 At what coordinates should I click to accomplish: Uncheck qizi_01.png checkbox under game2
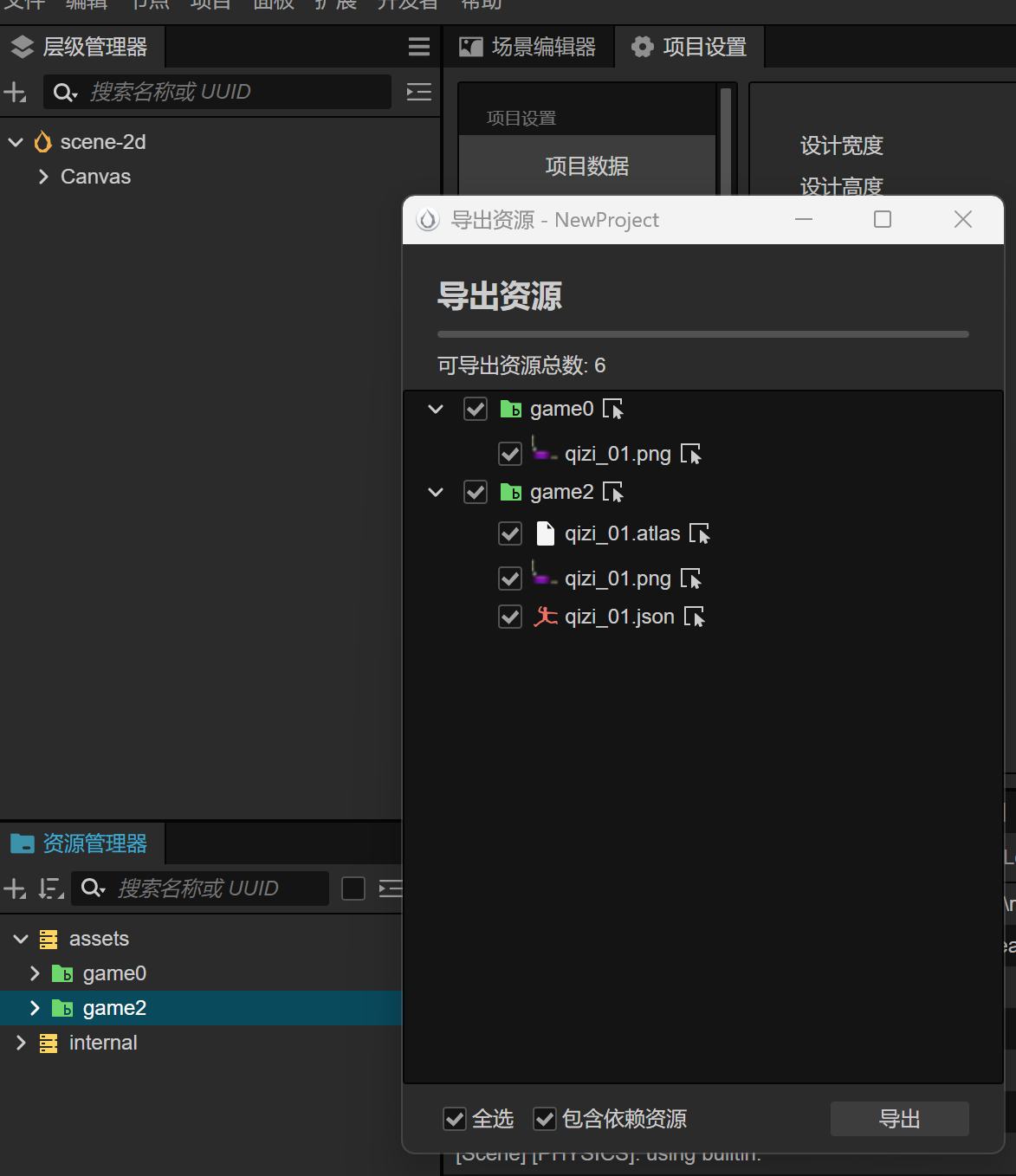click(x=510, y=578)
